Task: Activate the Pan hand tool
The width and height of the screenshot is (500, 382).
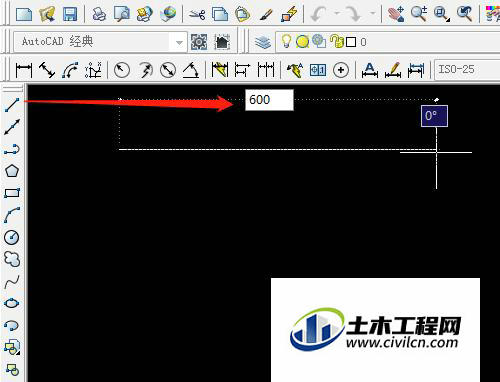Action: click(x=396, y=14)
